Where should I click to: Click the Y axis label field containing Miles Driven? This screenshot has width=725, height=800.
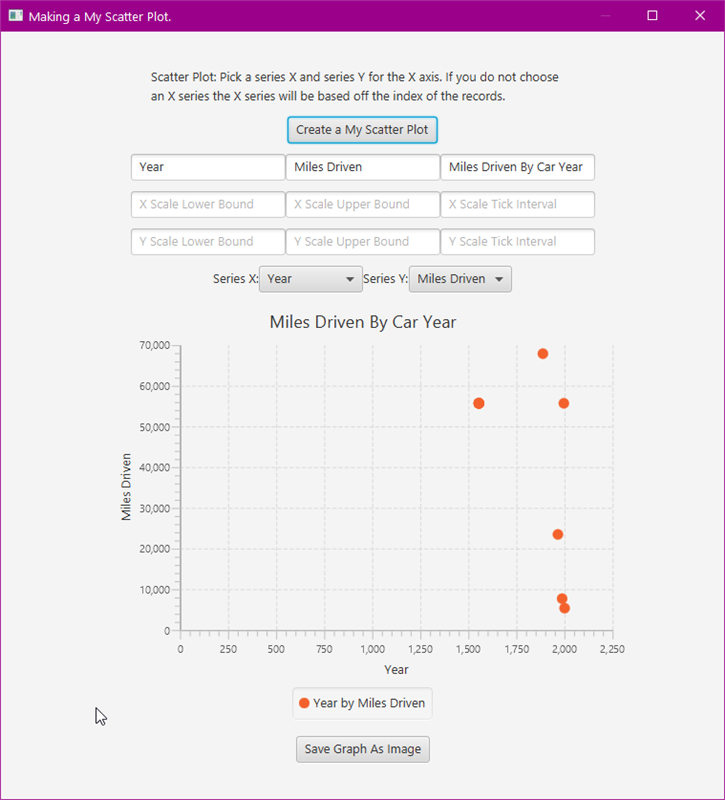[x=362, y=167]
